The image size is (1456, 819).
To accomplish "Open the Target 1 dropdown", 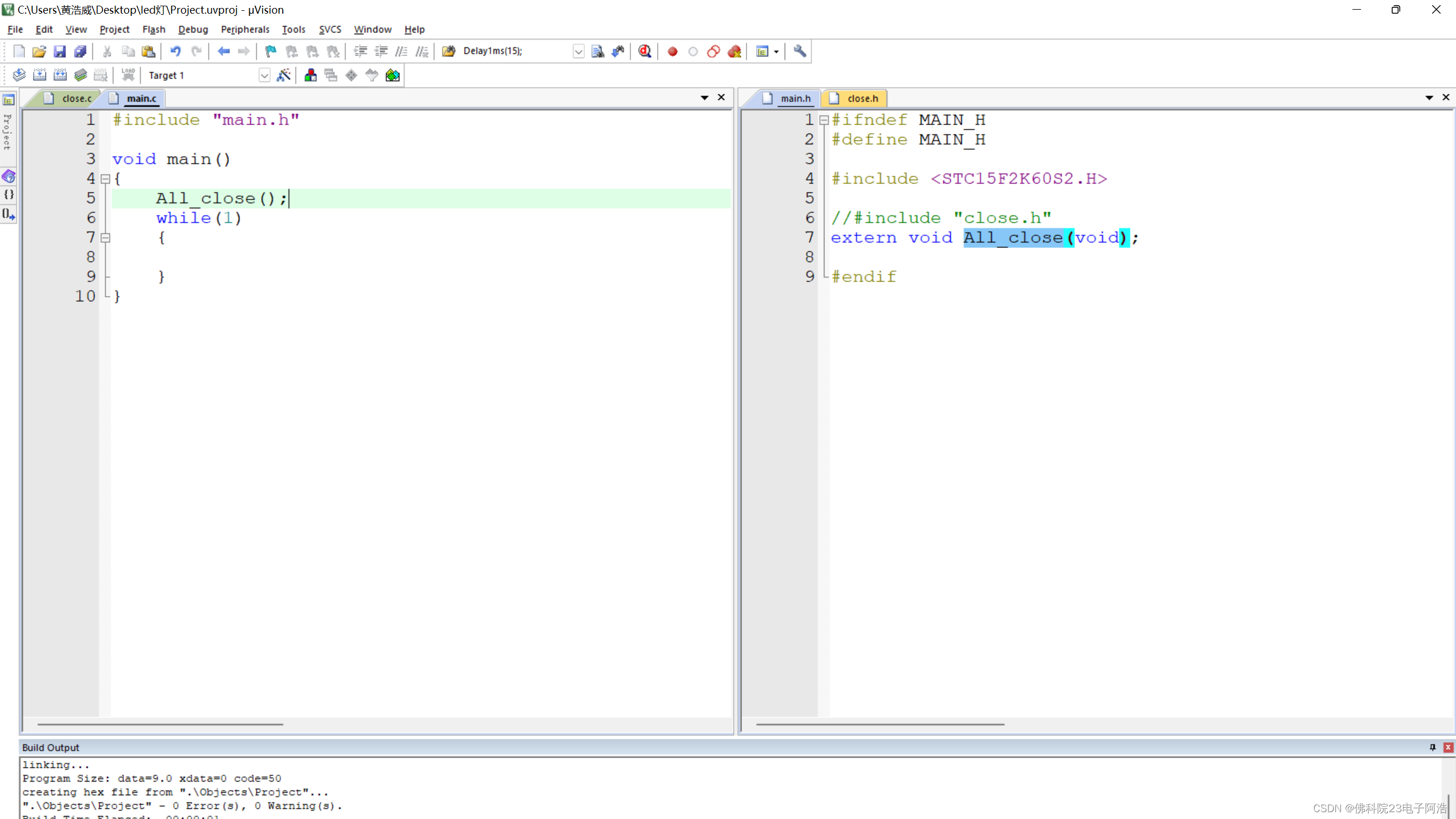I will coord(264,75).
